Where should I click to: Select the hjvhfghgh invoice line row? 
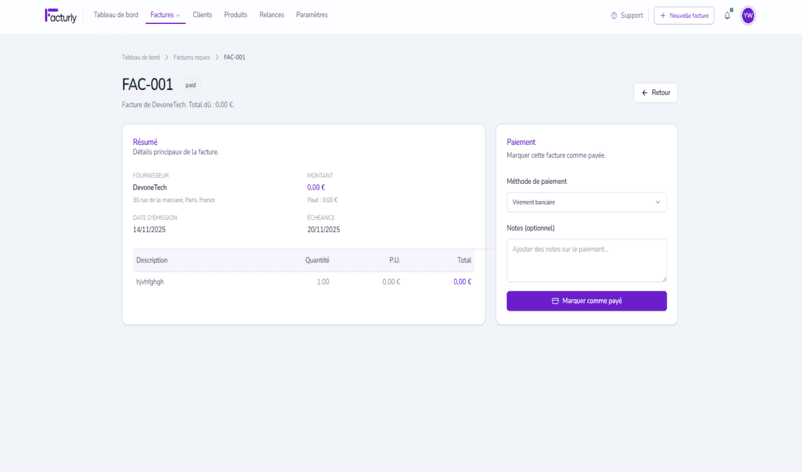[303, 282]
